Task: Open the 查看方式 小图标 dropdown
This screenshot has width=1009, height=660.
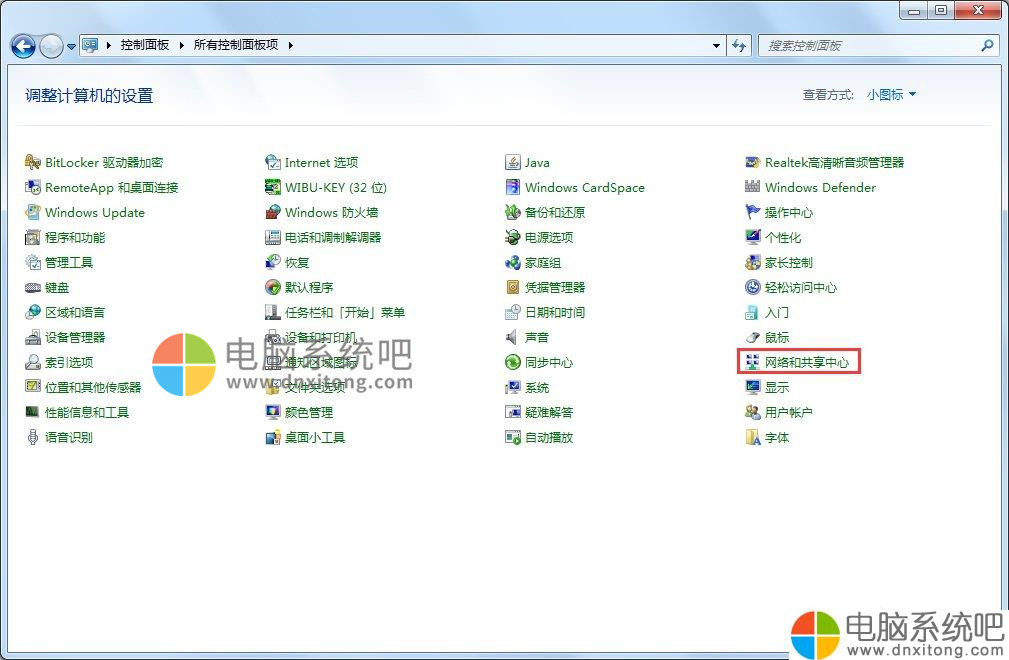Action: pos(891,95)
